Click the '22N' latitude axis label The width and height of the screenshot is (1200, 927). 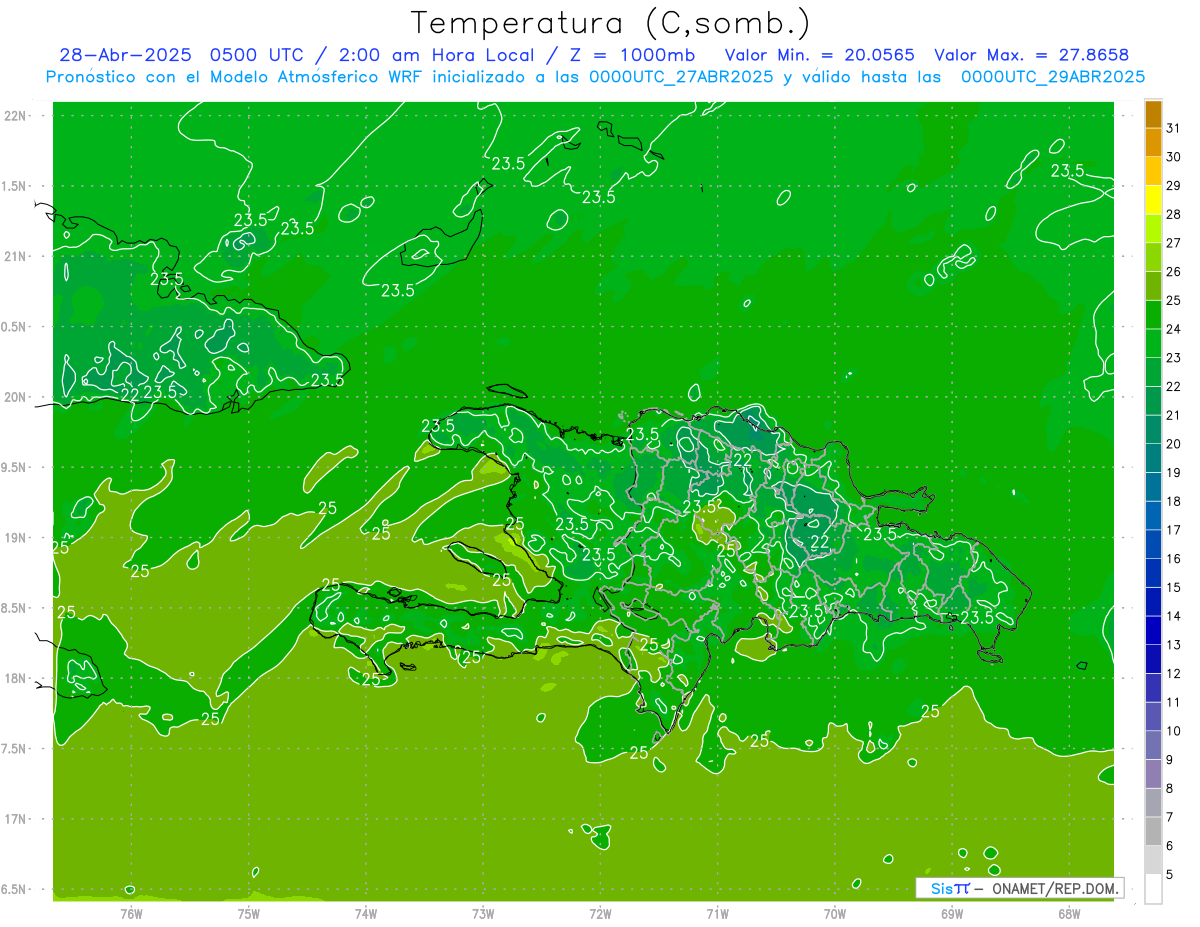click(16, 116)
